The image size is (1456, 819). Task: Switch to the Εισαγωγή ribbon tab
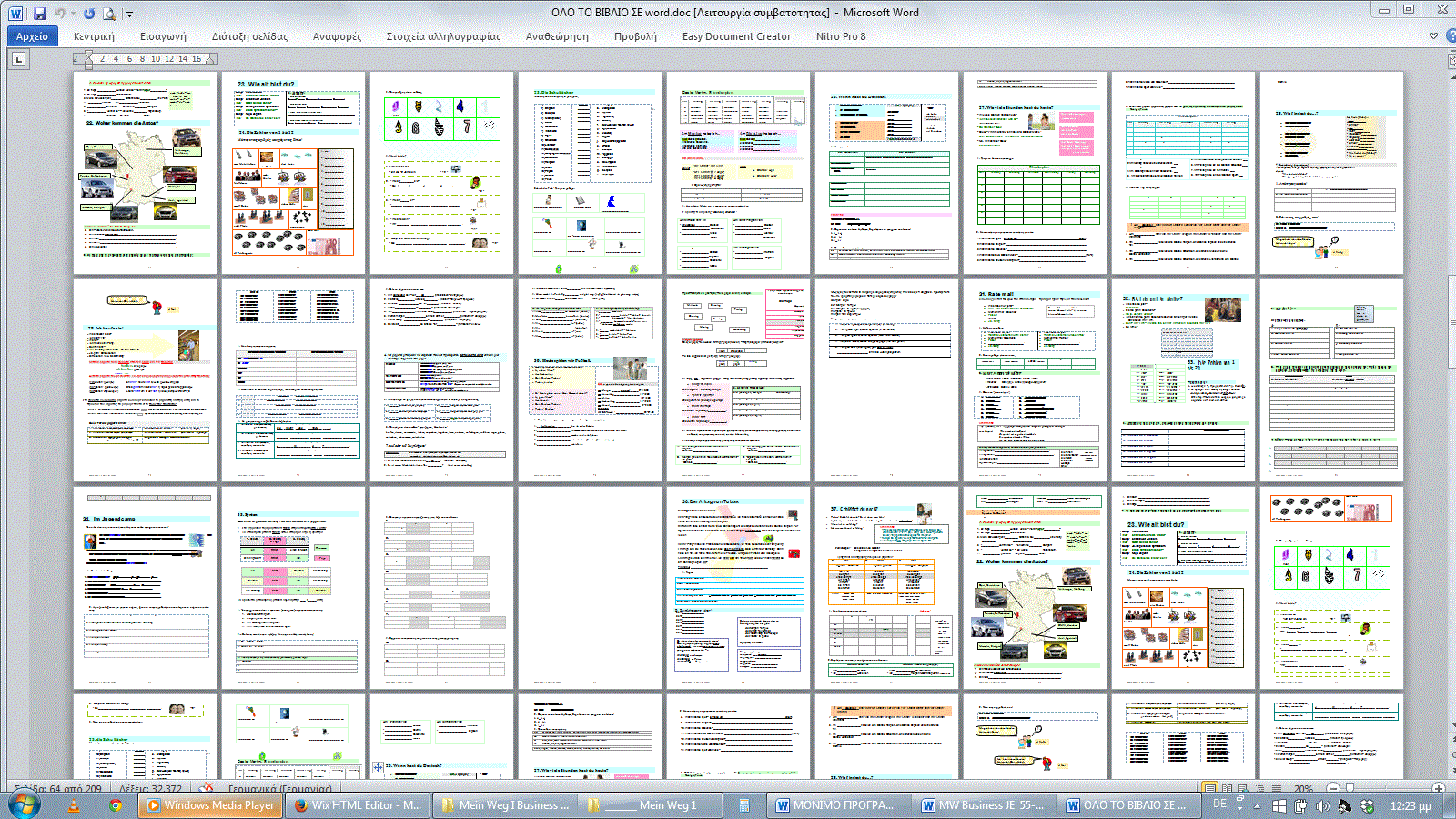point(163,36)
